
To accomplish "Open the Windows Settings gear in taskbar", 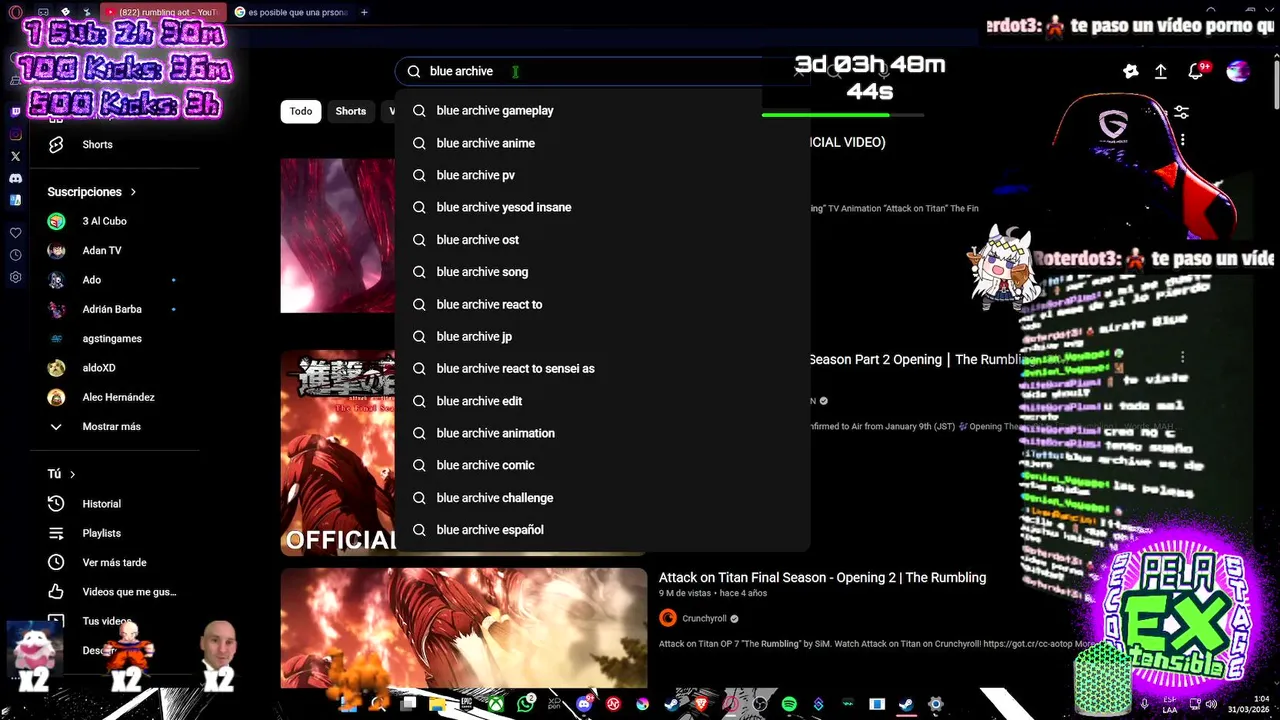I will point(936,704).
